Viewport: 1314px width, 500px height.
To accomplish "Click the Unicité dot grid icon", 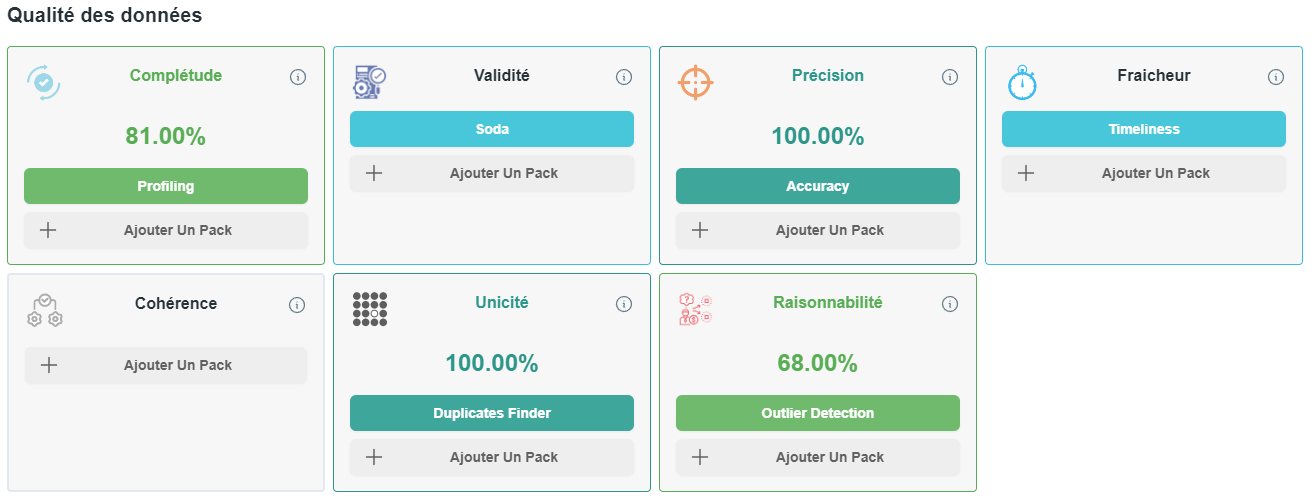I will (x=370, y=309).
